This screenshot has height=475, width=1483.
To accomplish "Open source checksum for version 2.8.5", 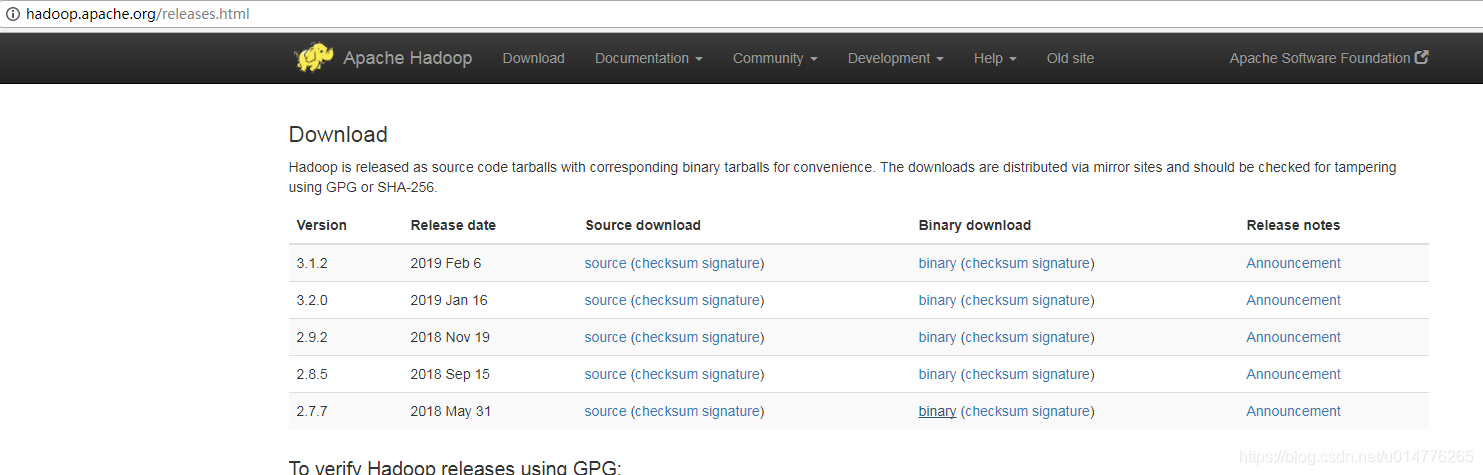I will click(x=667, y=374).
